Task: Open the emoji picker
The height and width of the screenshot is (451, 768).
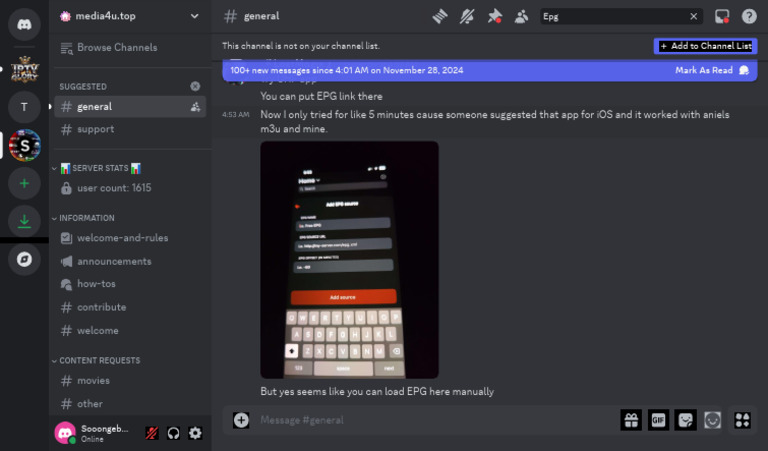Action: coord(712,420)
